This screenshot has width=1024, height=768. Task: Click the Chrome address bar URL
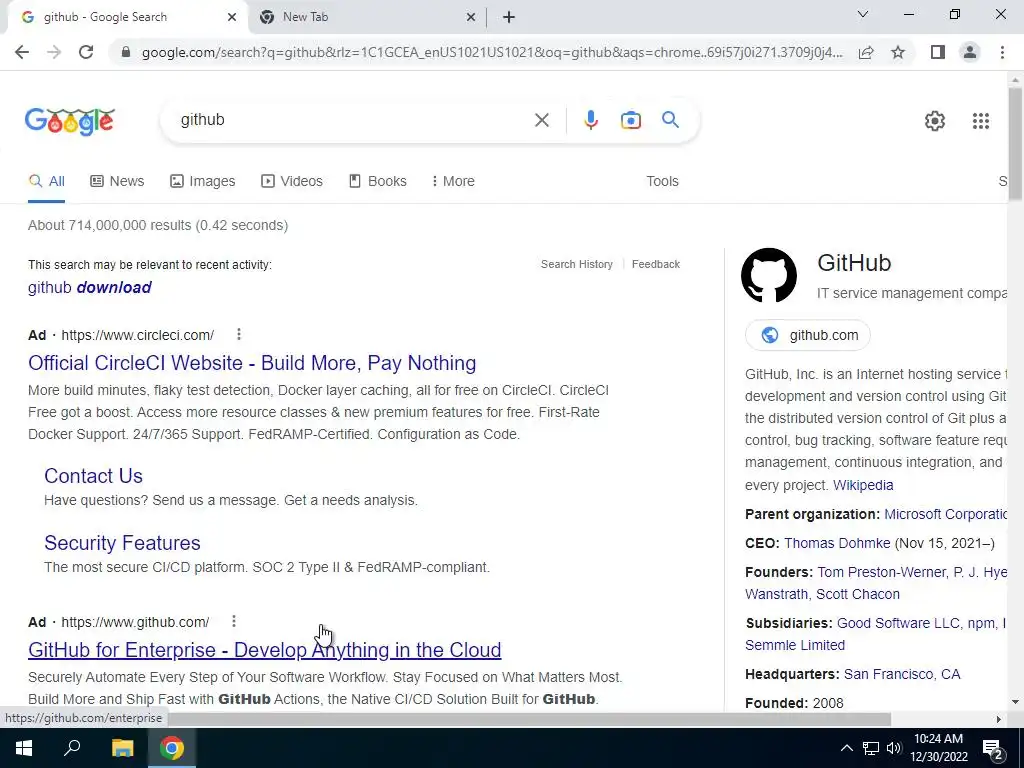coord(491,52)
